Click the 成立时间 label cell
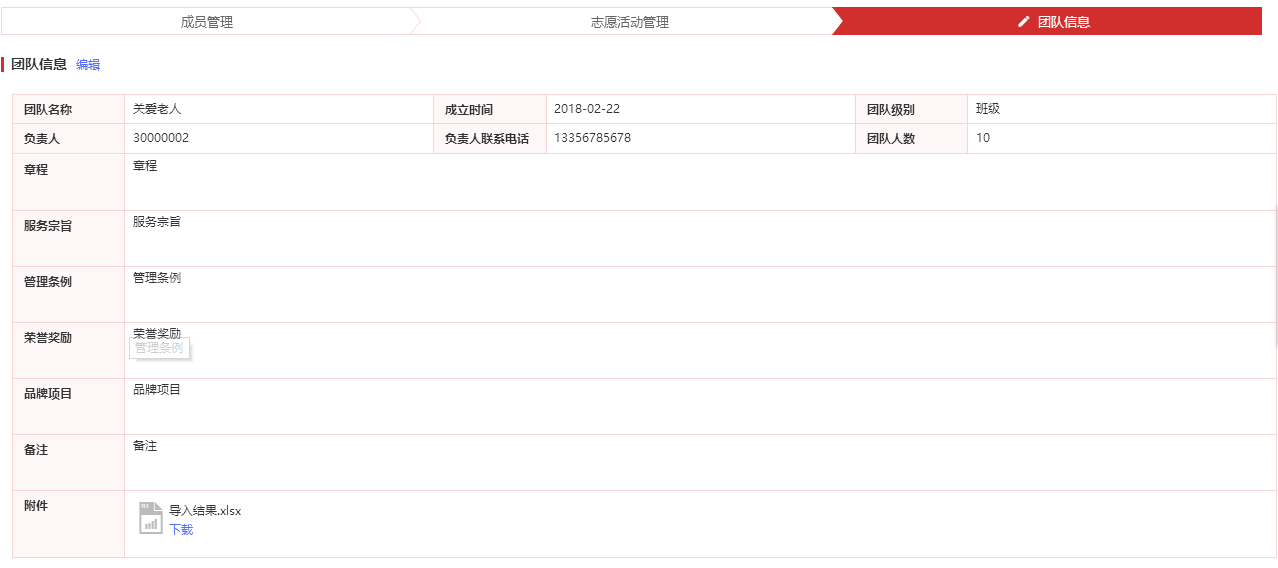1278x568 pixels. click(x=490, y=109)
